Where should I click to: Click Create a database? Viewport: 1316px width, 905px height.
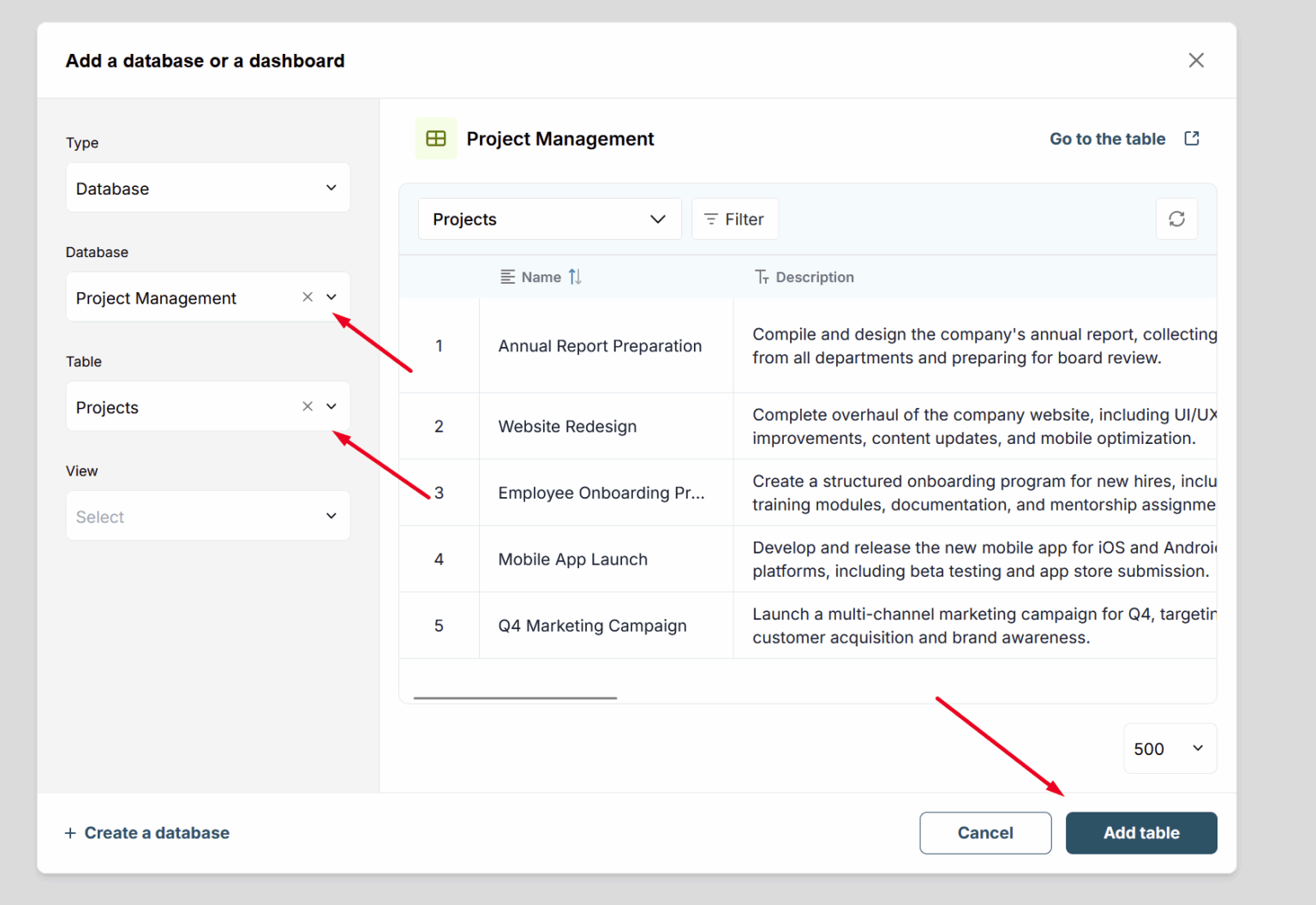(x=157, y=832)
